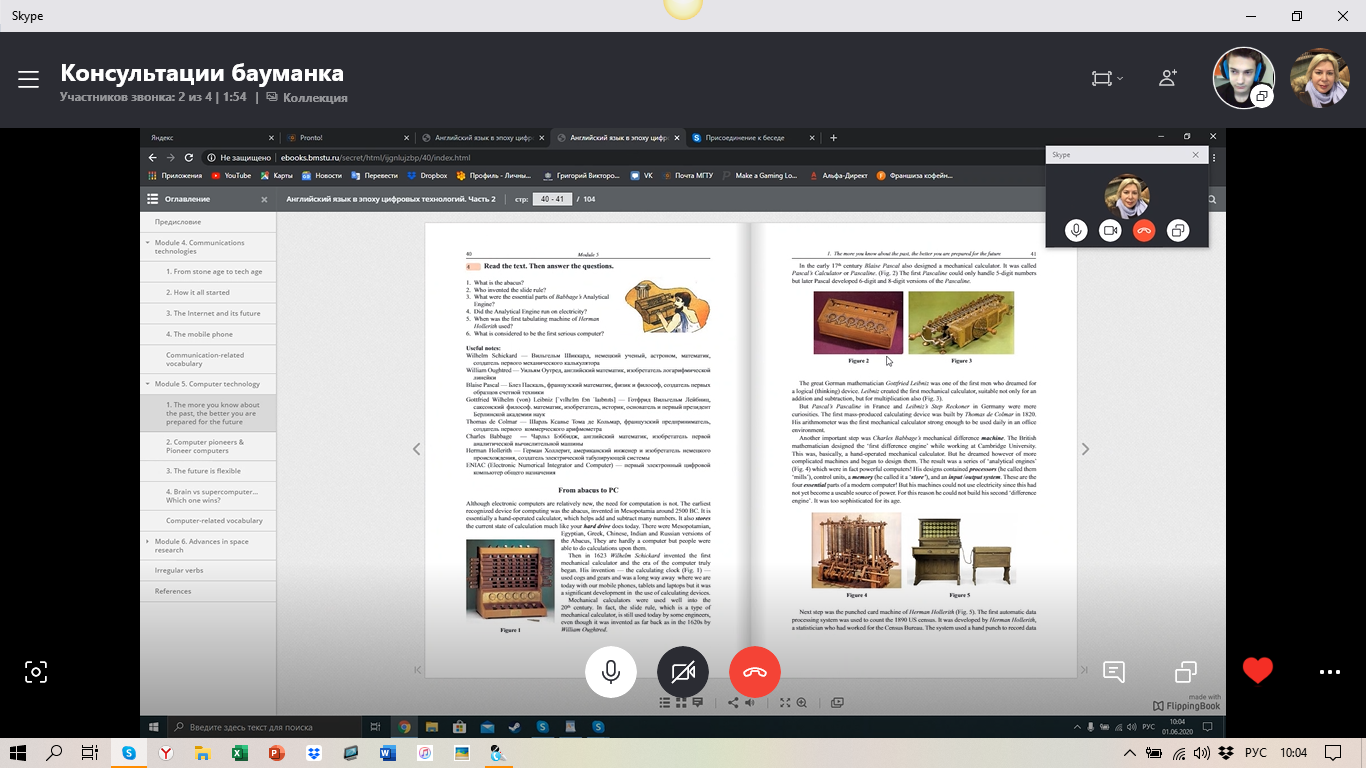Open Excel from the taskbar
Screen dimensions: 1366x768
(239, 753)
